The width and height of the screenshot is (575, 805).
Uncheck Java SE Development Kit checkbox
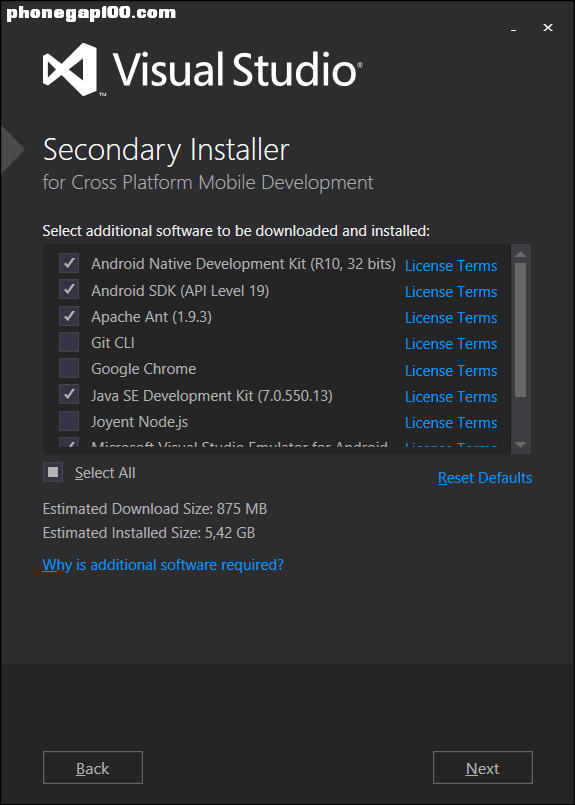(x=69, y=395)
